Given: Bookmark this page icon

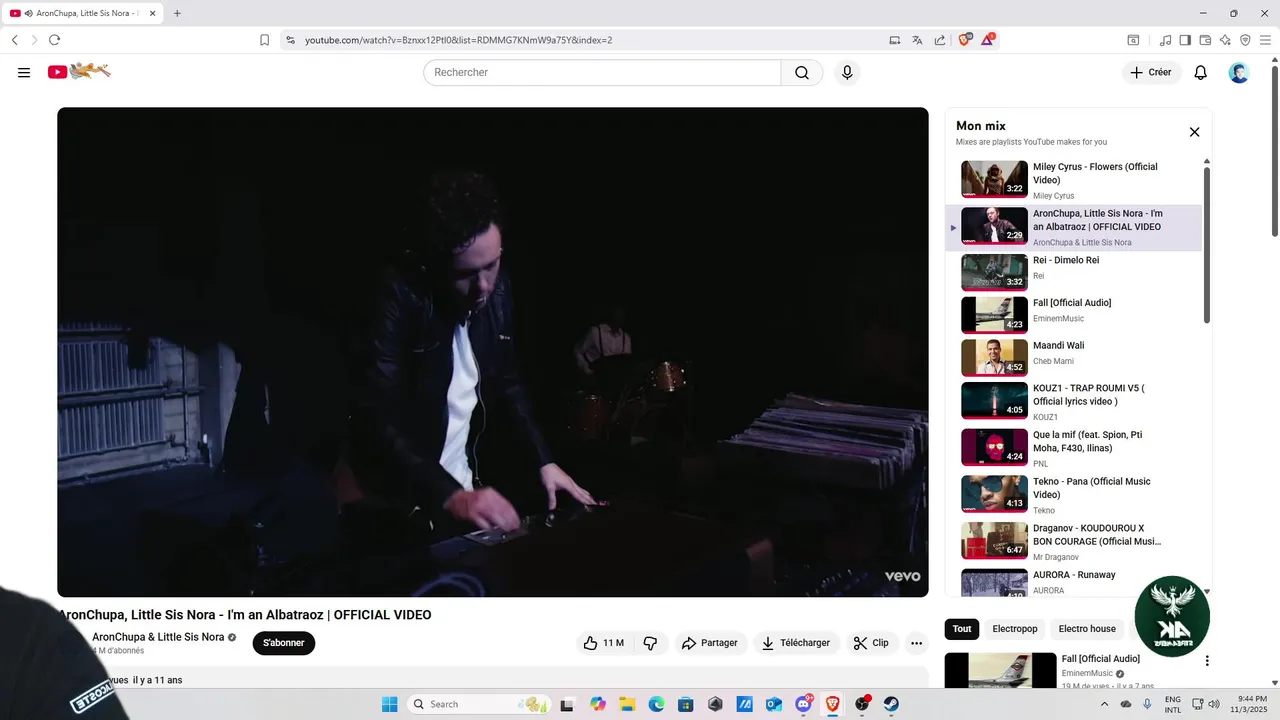Looking at the screenshot, I should click(264, 40).
